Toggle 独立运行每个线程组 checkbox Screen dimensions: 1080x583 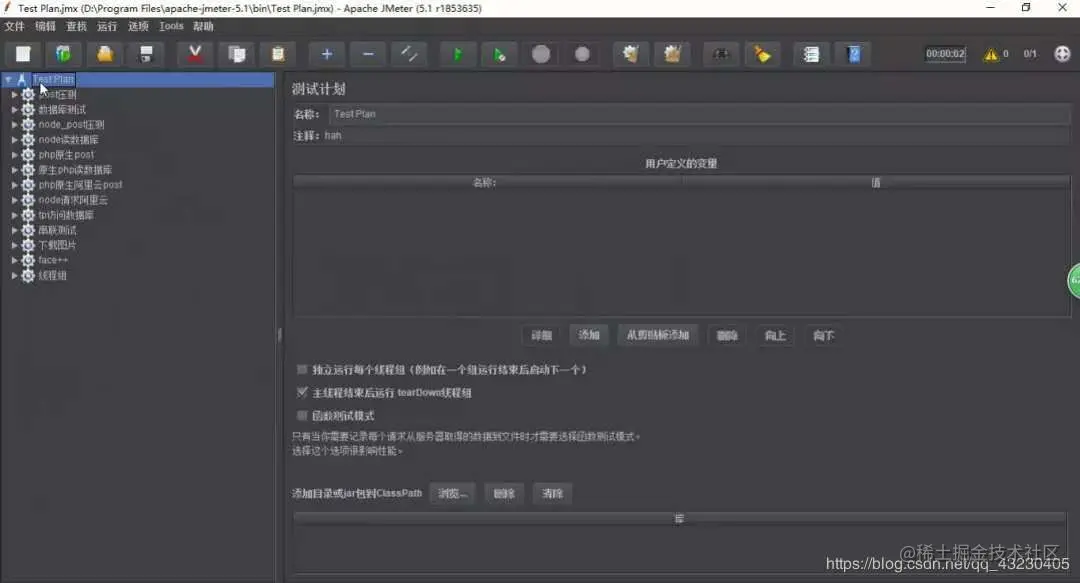[x=302, y=369]
